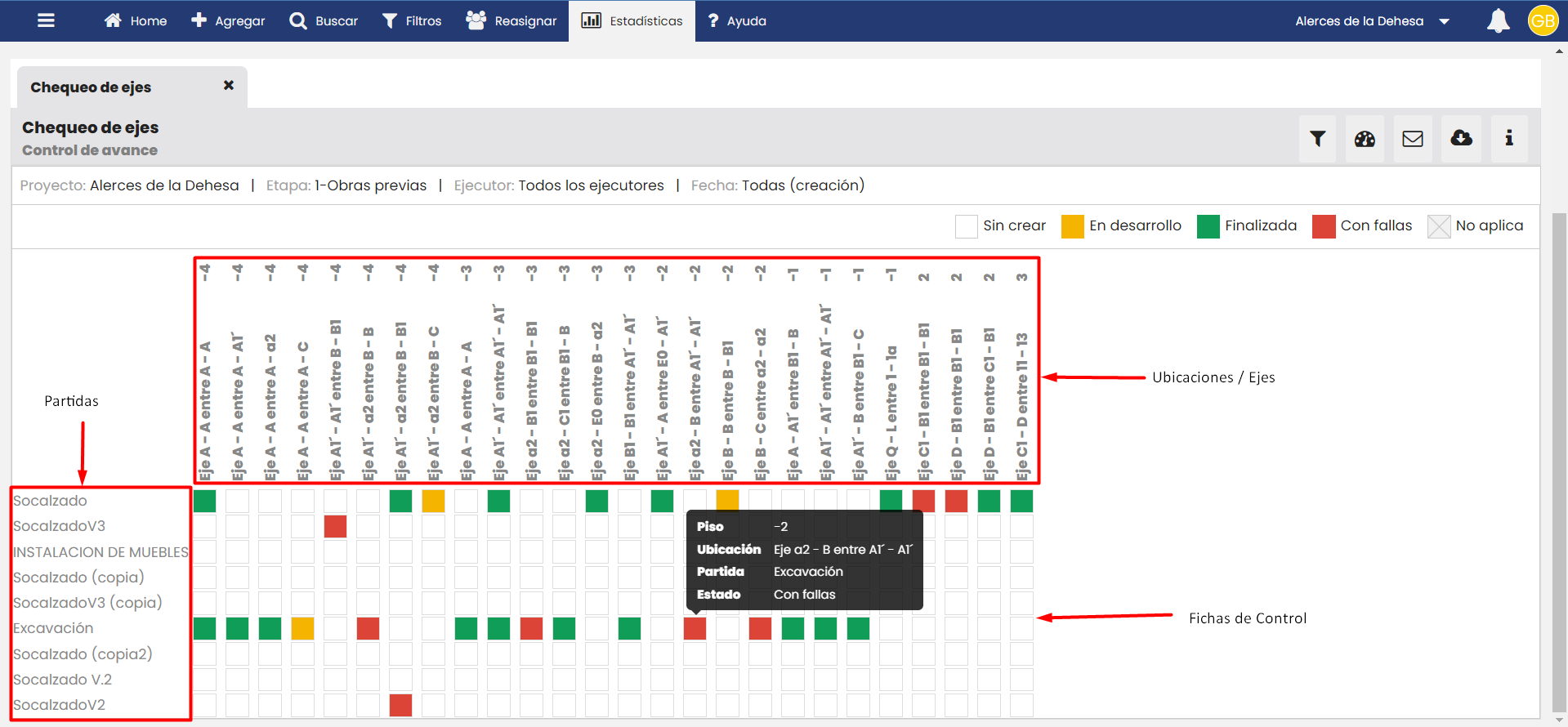Click the funnel filter icon in report toolbar
This screenshot has height=727, width=1568.
1317,139
